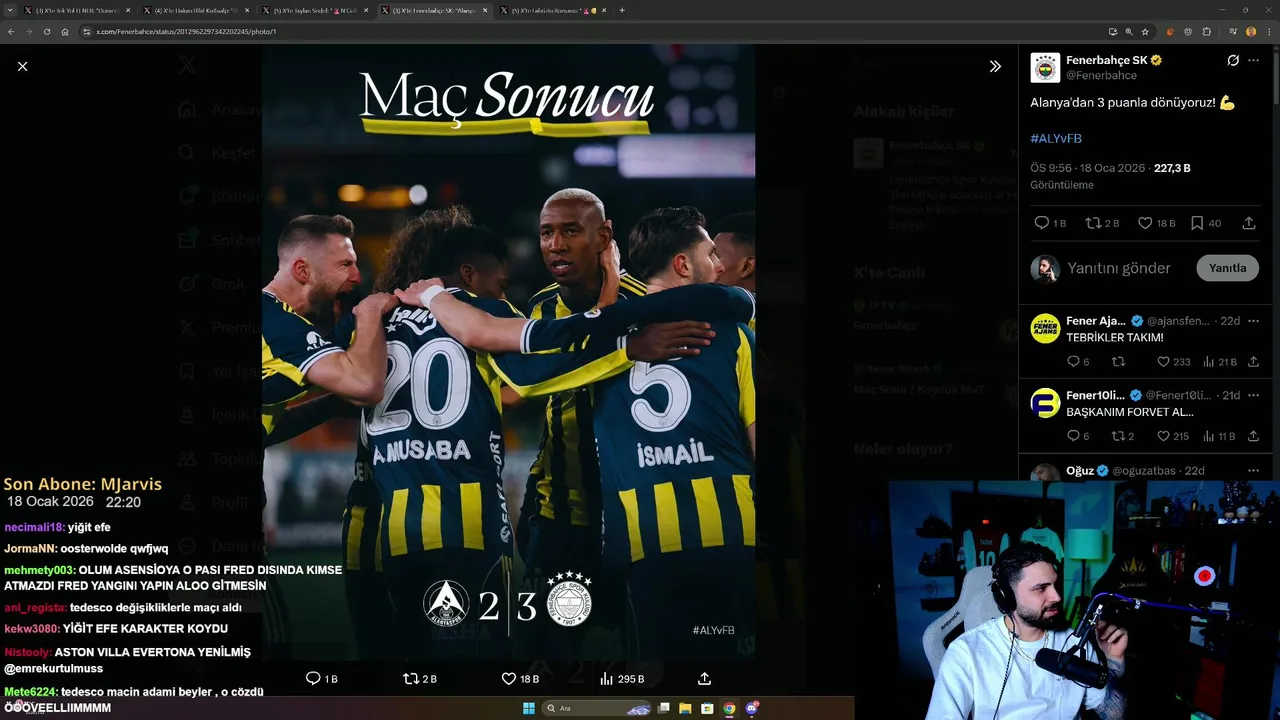
Task: Select the active Fenerbahçe SK tab
Action: click(434, 10)
